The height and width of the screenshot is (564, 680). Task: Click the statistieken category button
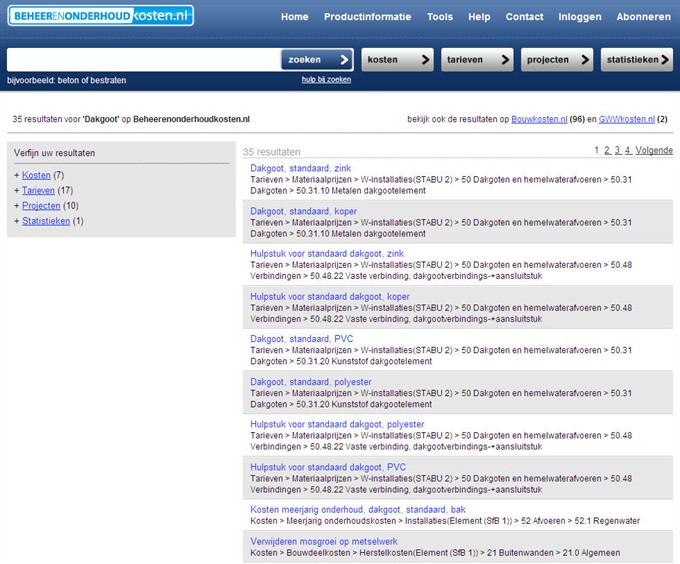(637, 59)
